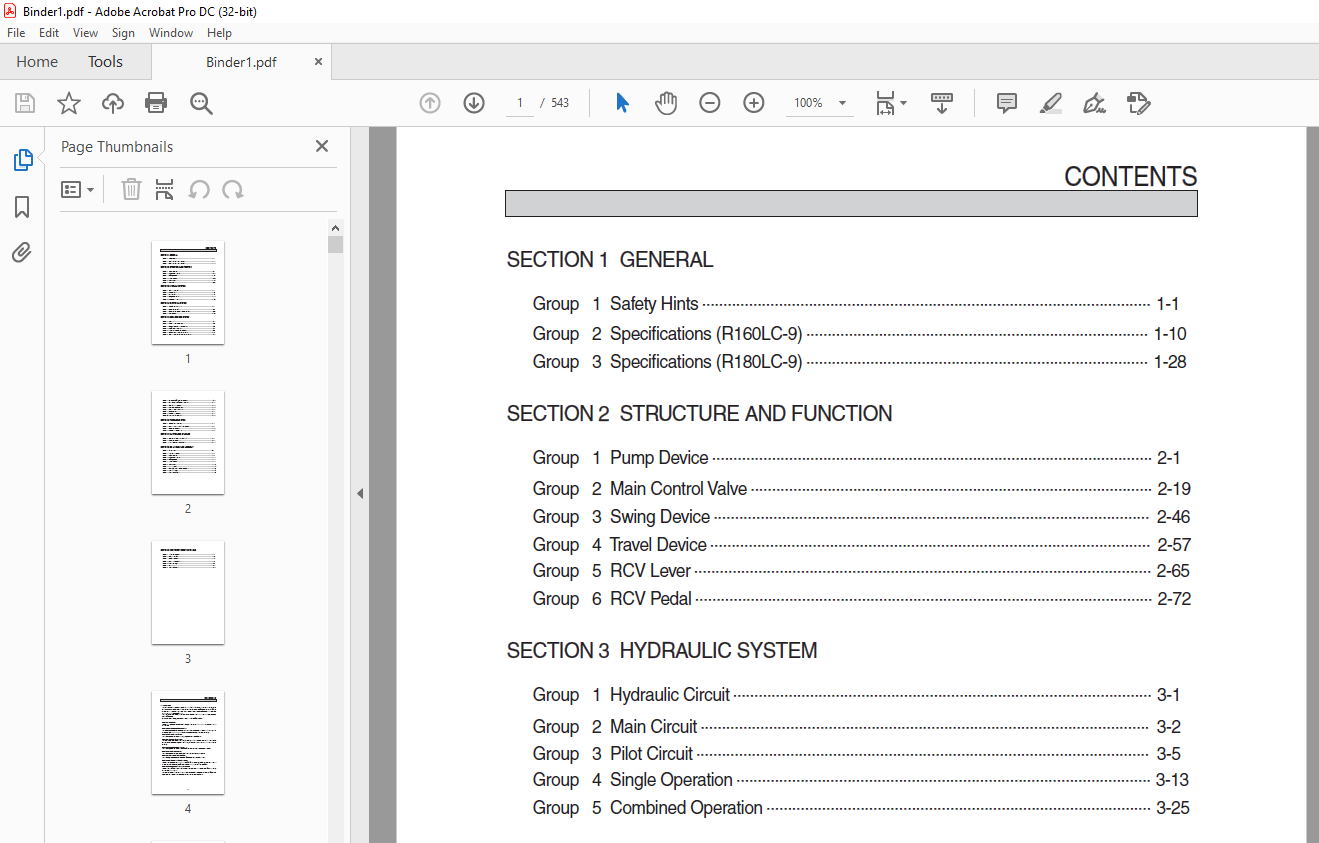
Task: Click SECTION 3 HYDRAULIC SYSTEM heading
Action: (662, 651)
